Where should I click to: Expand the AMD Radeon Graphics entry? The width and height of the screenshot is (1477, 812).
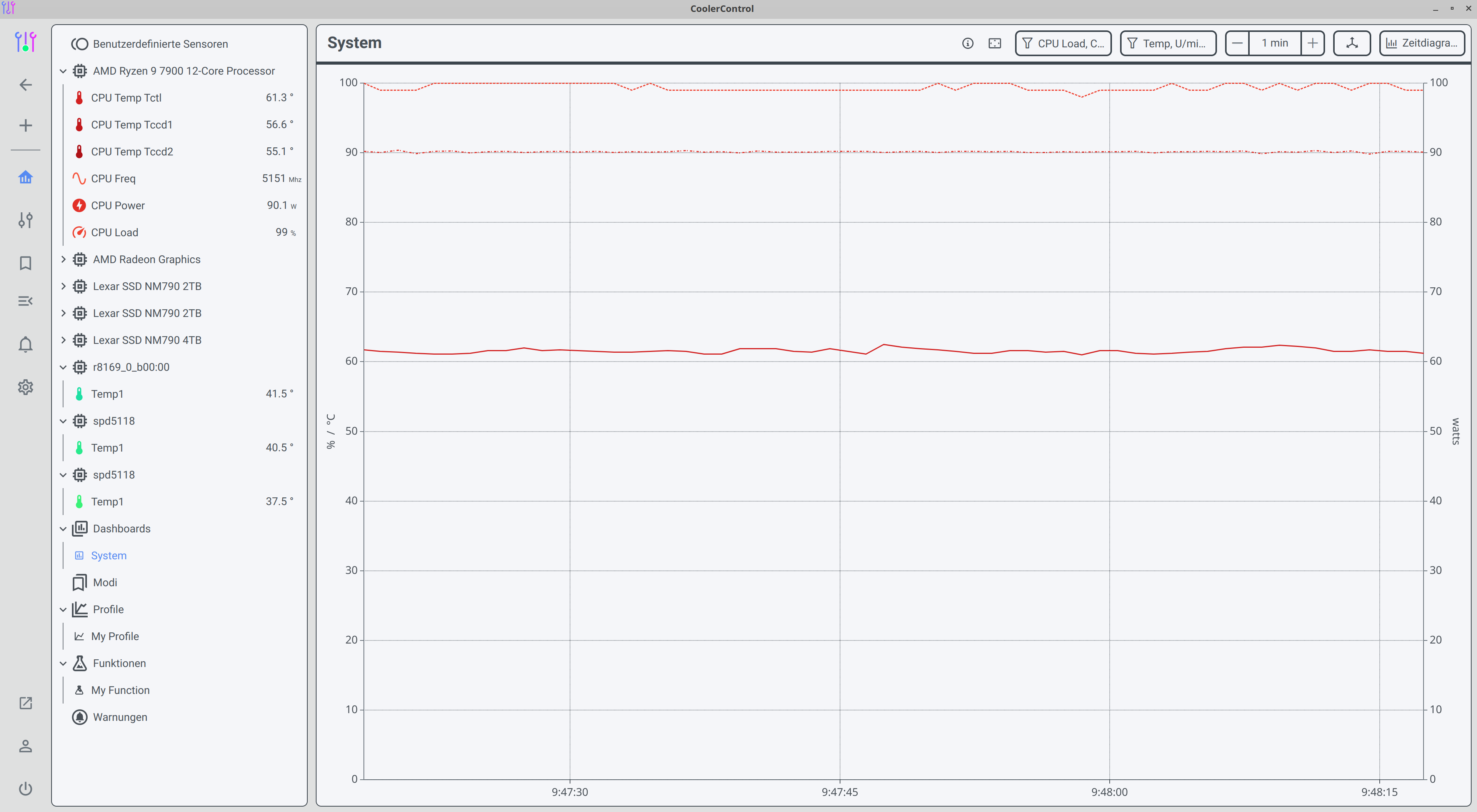click(63, 259)
